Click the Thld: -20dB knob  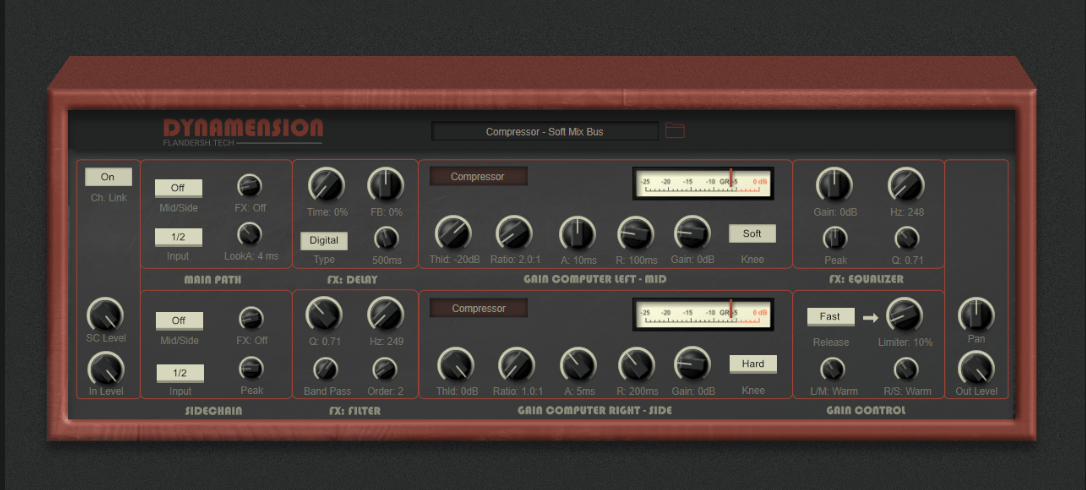(x=453, y=234)
